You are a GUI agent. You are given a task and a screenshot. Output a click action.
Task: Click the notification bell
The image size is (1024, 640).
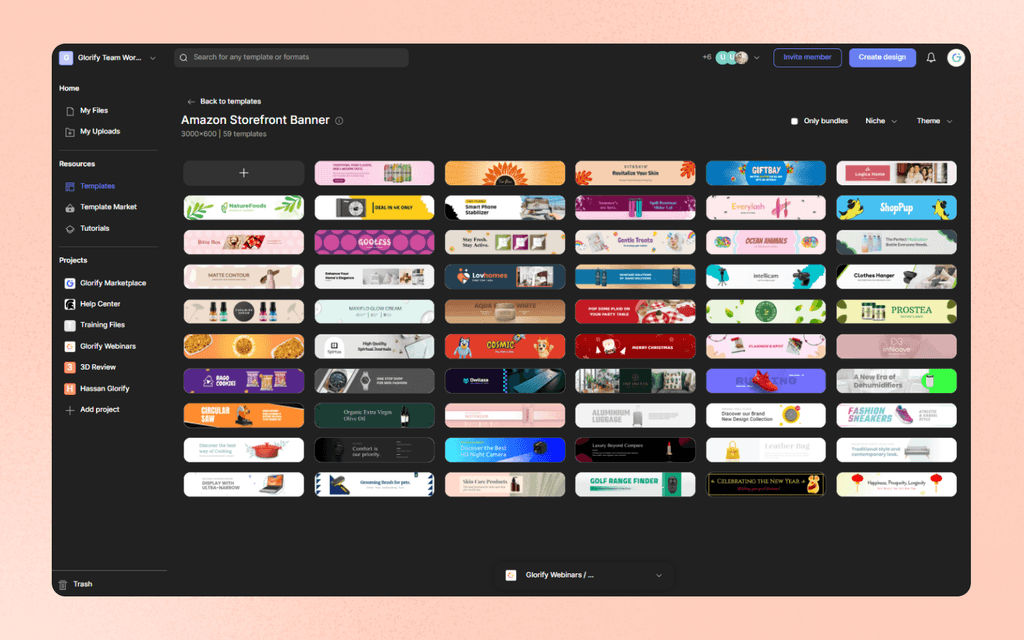pyautogui.click(x=932, y=58)
